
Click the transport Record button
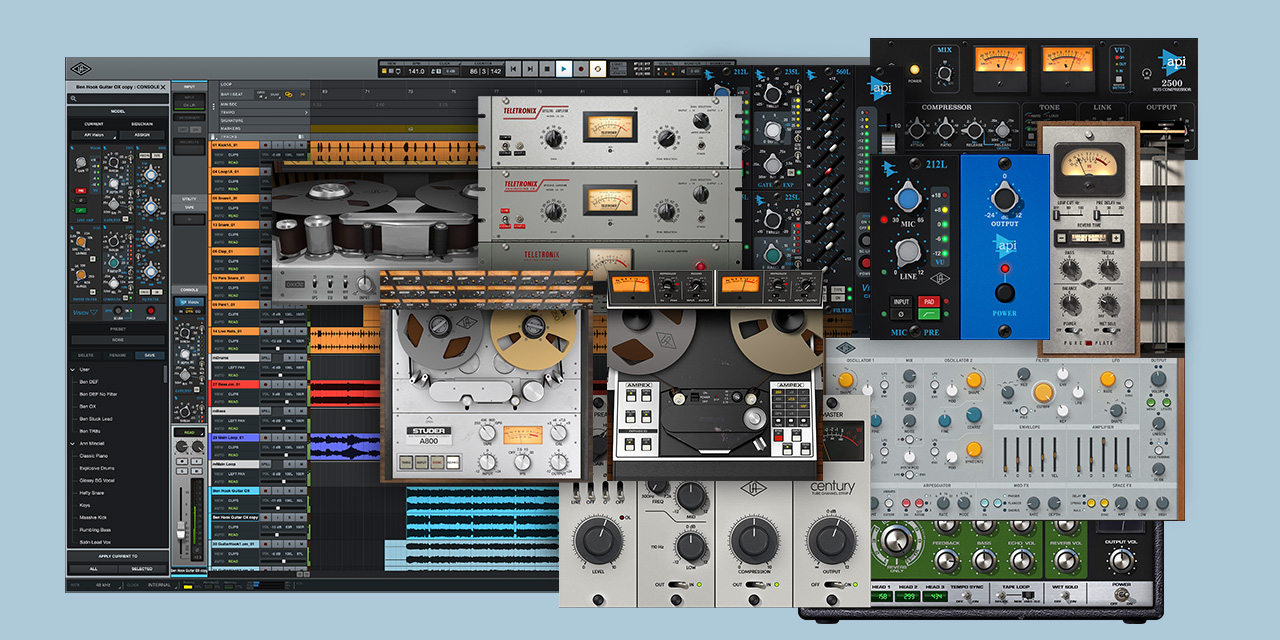pos(580,69)
